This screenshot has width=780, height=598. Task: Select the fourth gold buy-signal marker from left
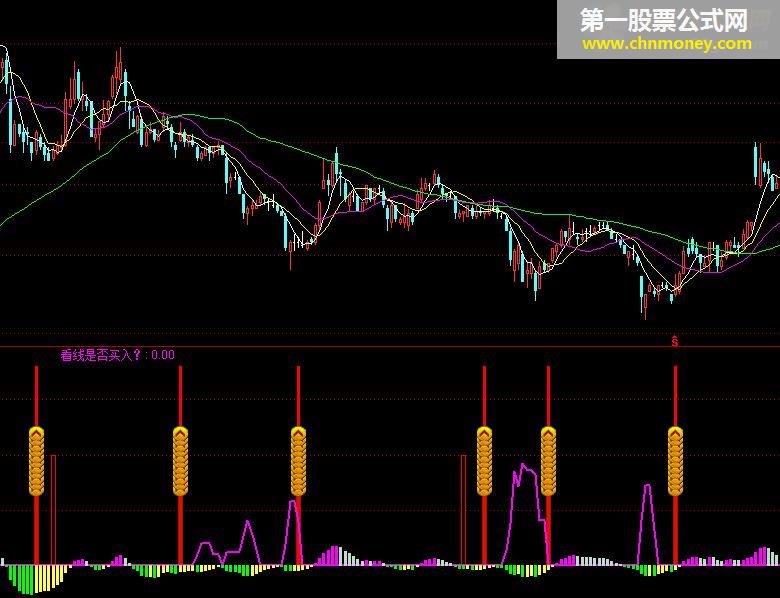click(x=484, y=461)
